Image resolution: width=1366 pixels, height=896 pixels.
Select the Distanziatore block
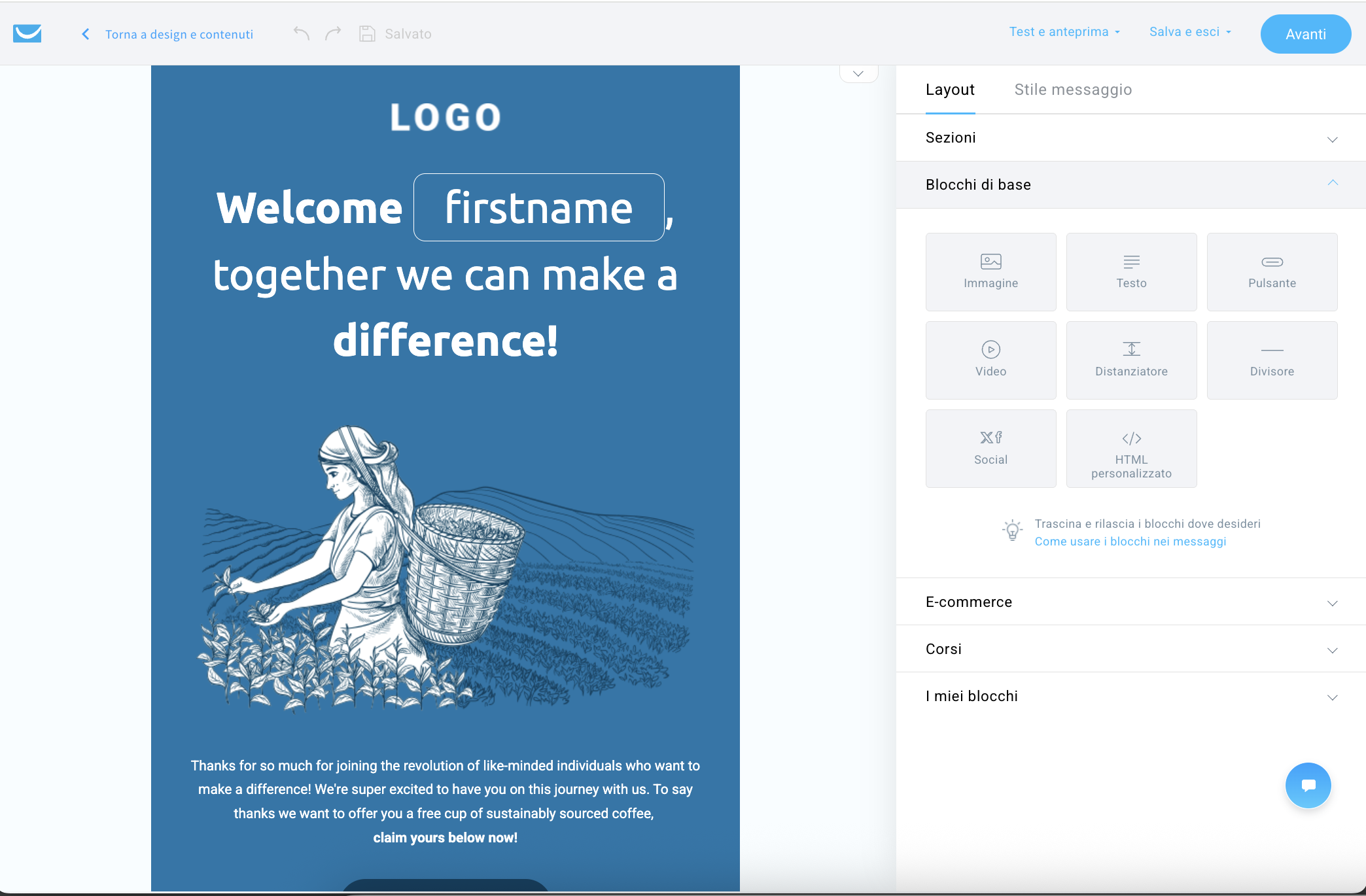1131,360
